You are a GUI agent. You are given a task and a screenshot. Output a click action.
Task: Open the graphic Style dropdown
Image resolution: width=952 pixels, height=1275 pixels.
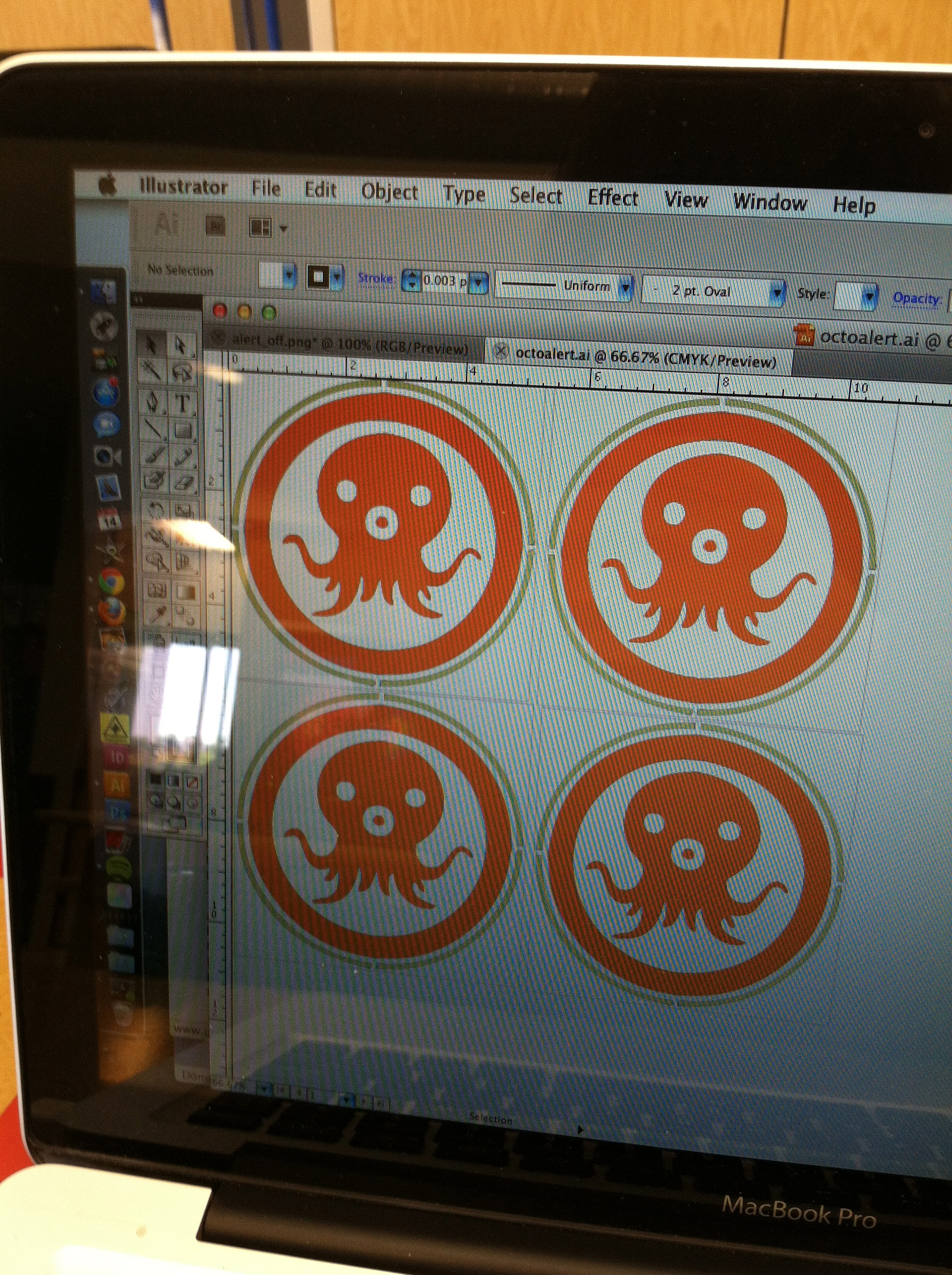(869, 298)
